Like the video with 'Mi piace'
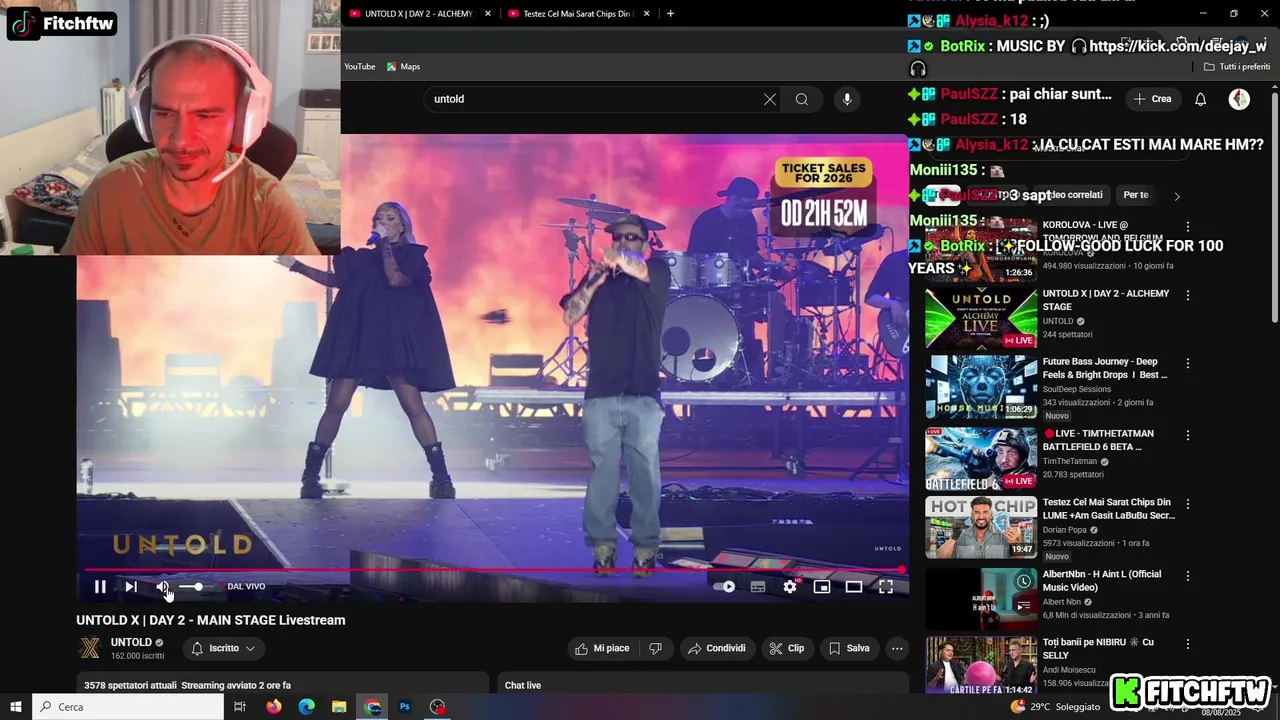The image size is (1280, 720). coord(602,648)
